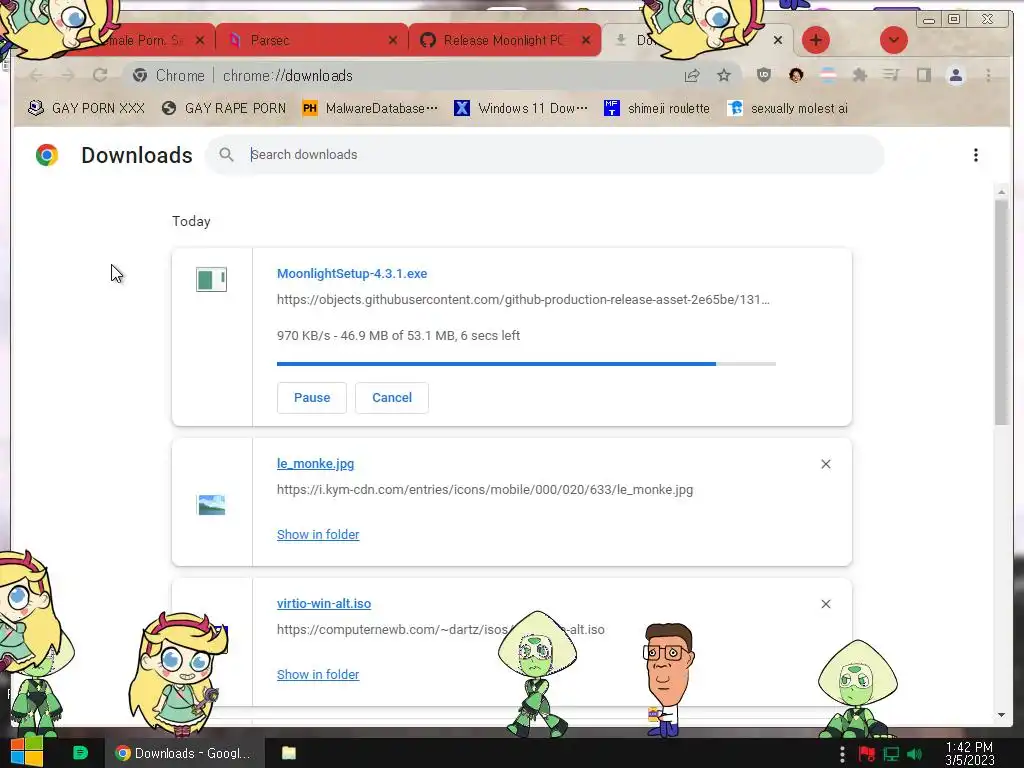Switch to the Release Moonlight PC tab
1024x768 pixels.
point(503,40)
